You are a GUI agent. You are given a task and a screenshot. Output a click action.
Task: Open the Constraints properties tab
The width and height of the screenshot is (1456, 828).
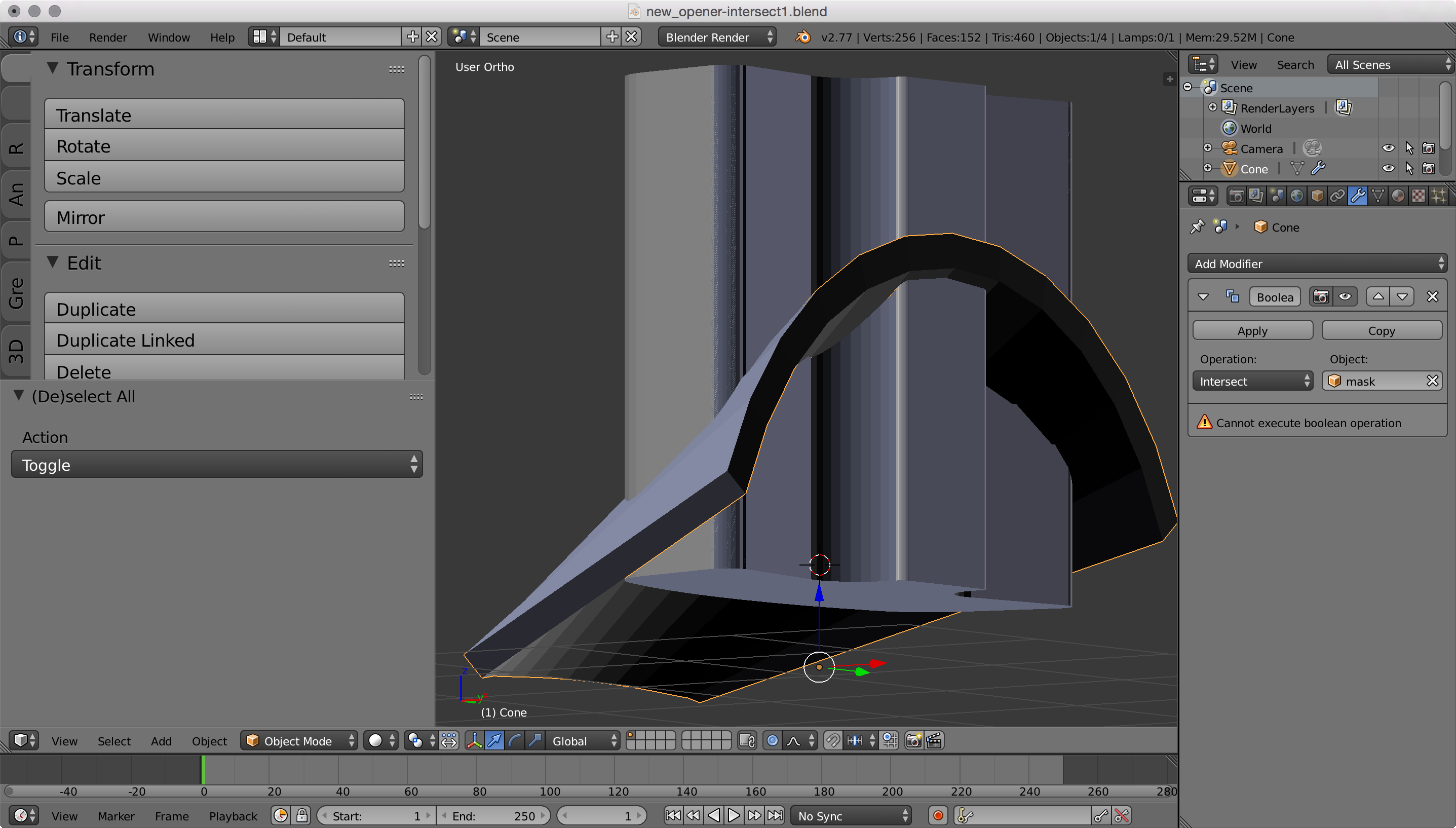click(x=1337, y=196)
